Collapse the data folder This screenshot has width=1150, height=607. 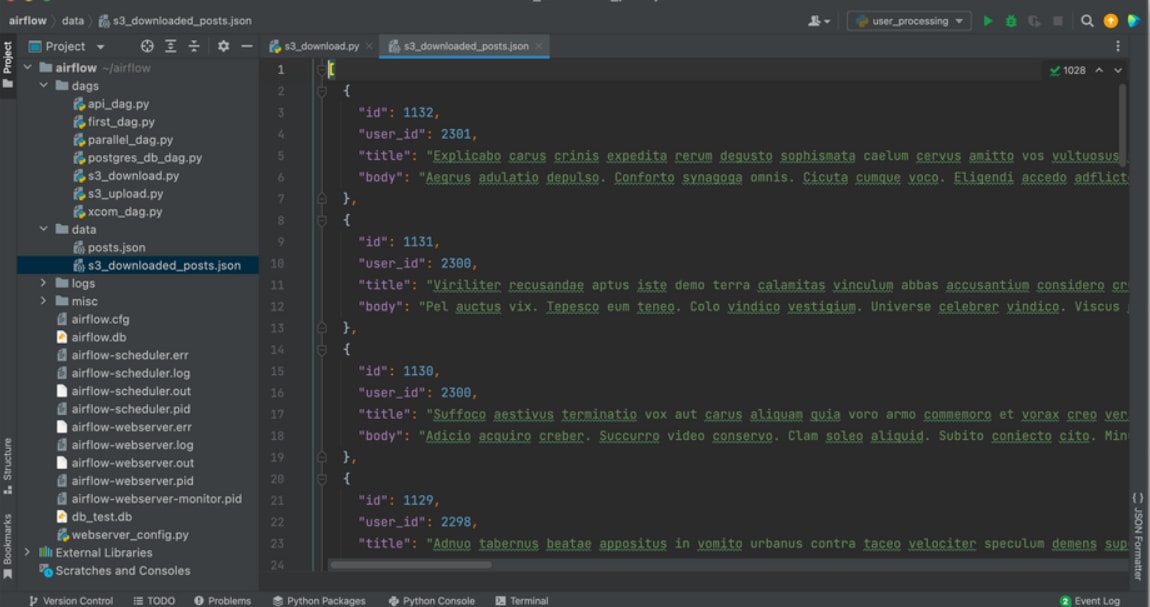(44, 229)
